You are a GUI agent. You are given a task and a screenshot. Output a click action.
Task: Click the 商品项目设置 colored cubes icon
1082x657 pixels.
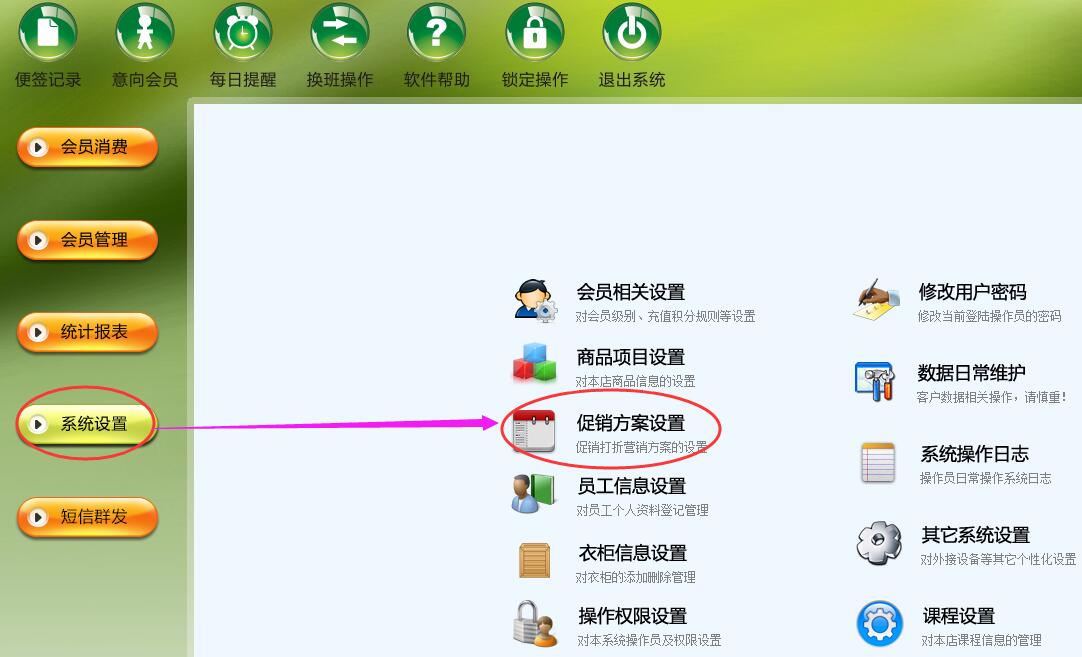[534, 363]
